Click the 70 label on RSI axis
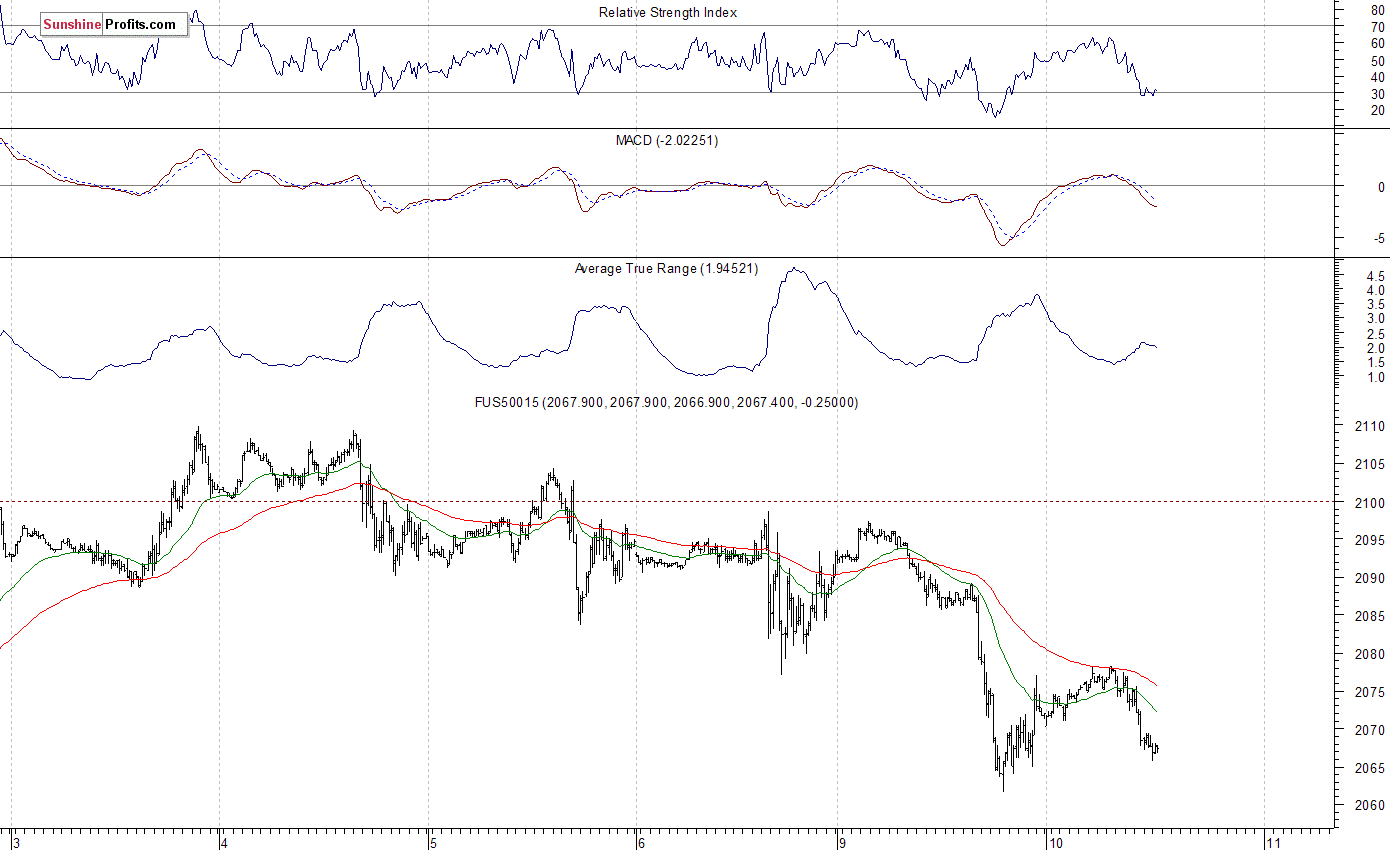The width and height of the screenshot is (1390, 850). 1378,27
